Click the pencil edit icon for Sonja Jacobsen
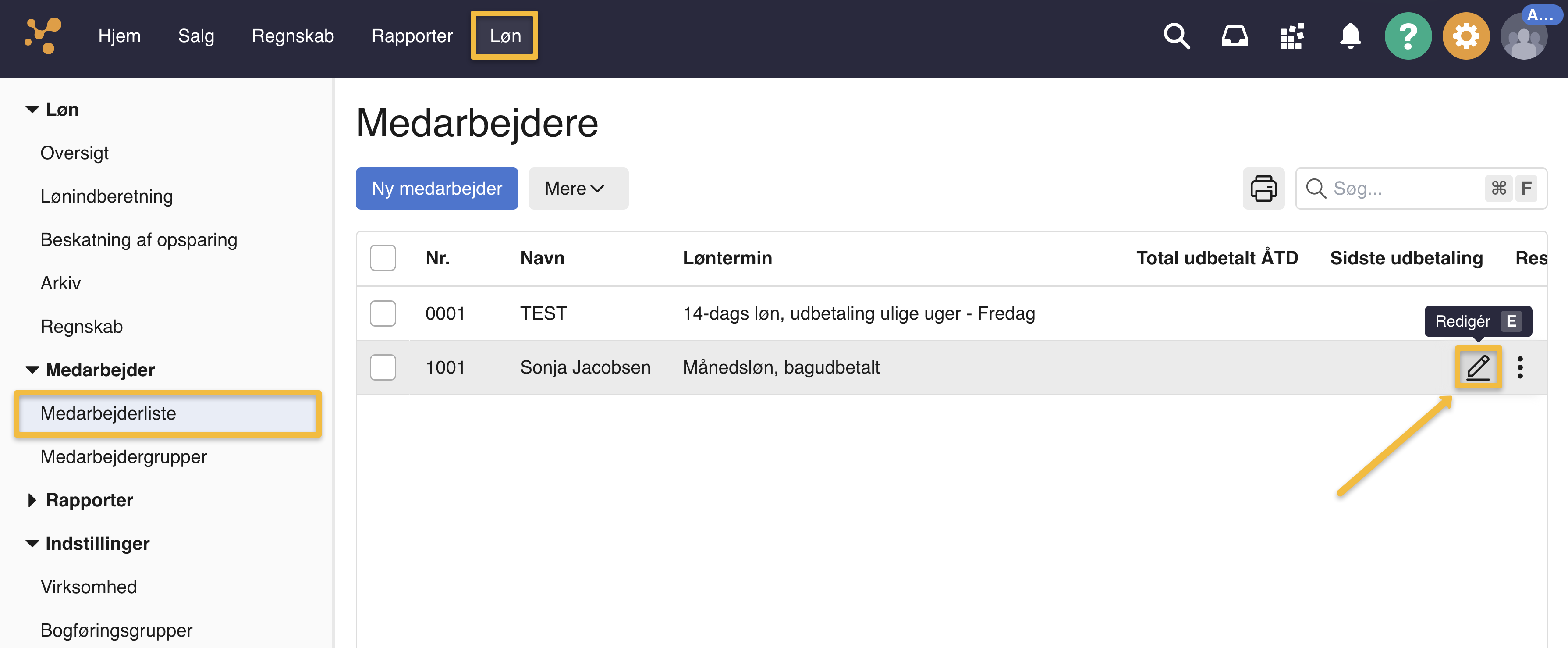Image resolution: width=1568 pixels, height=648 pixels. tap(1477, 367)
